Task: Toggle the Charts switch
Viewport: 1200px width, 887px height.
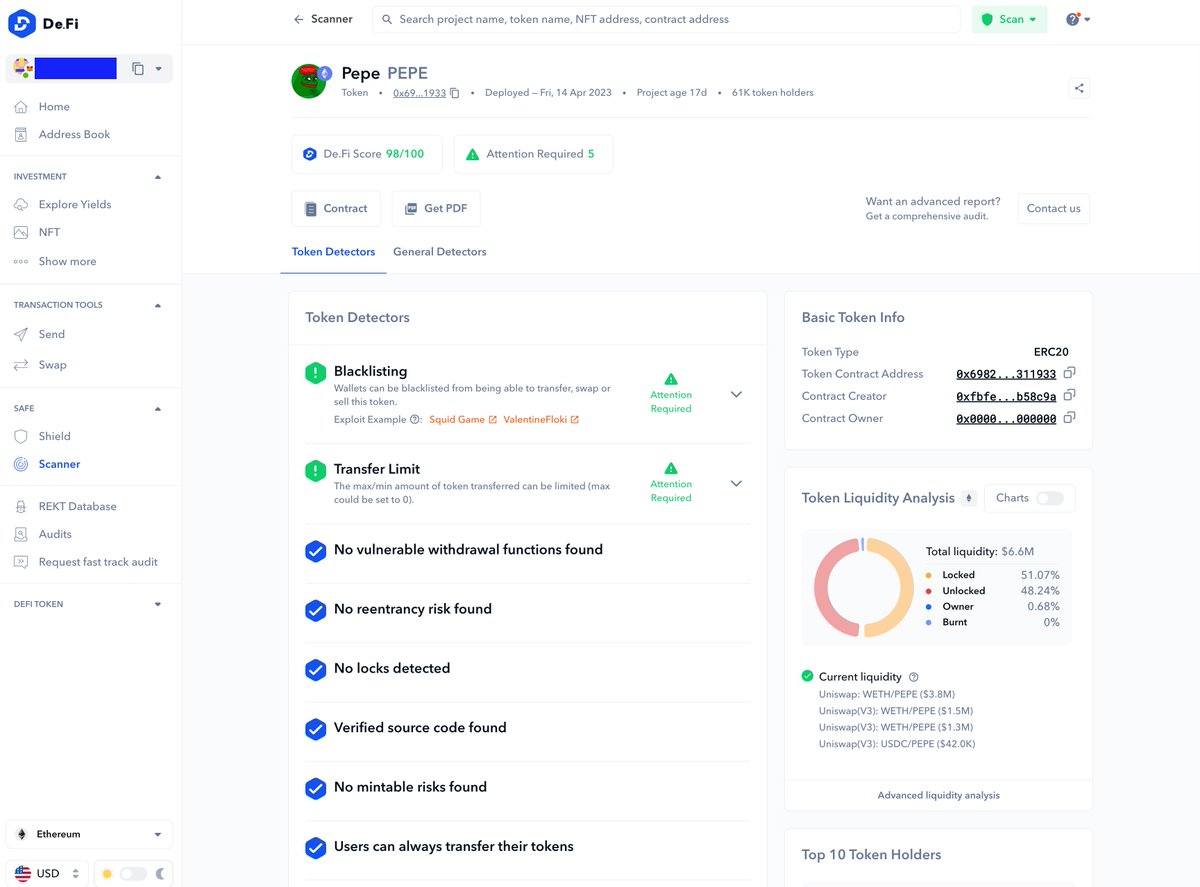Action: [x=1049, y=498]
